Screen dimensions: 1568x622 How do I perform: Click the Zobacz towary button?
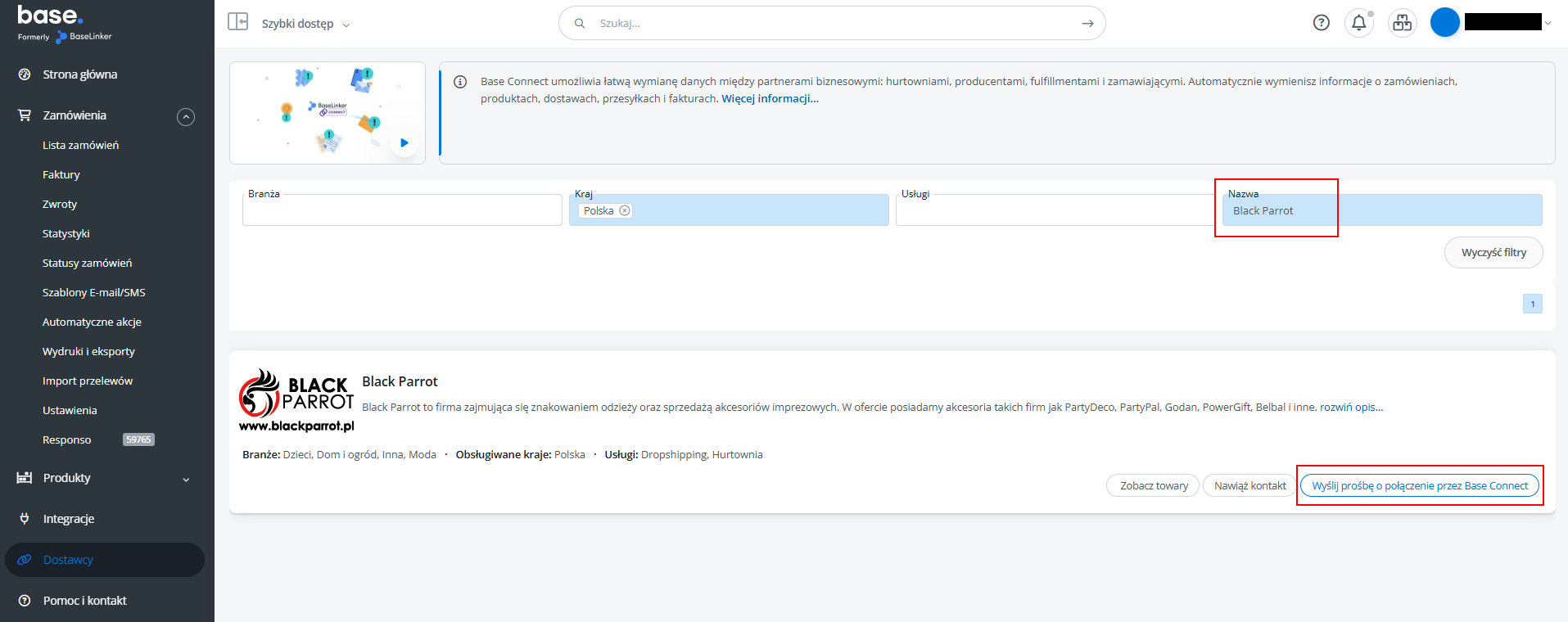[x=1154, y=485]
